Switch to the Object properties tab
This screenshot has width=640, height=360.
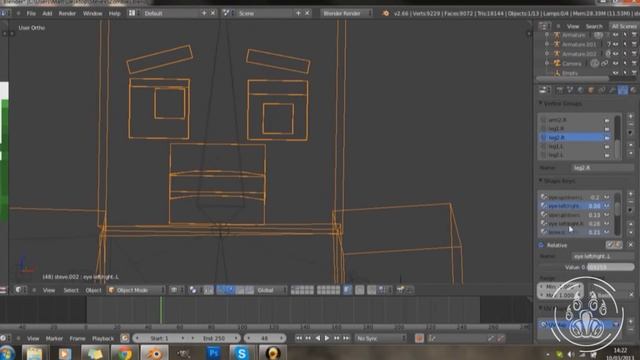(591, 90)
